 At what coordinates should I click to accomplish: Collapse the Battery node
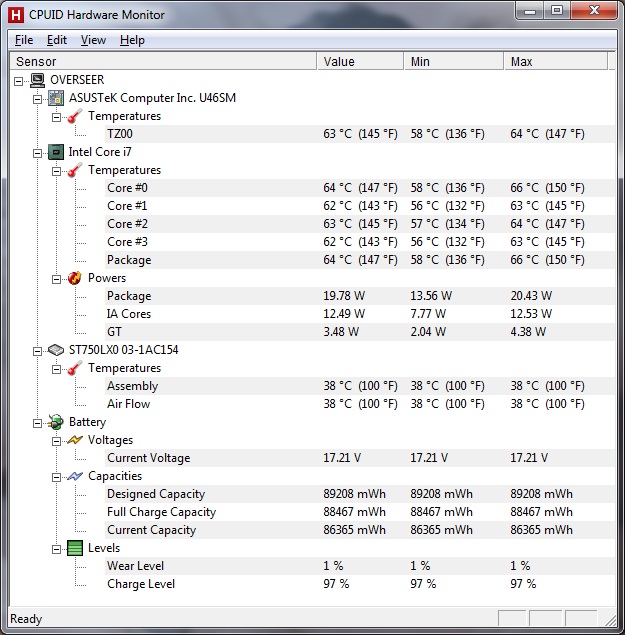point(37,423)
